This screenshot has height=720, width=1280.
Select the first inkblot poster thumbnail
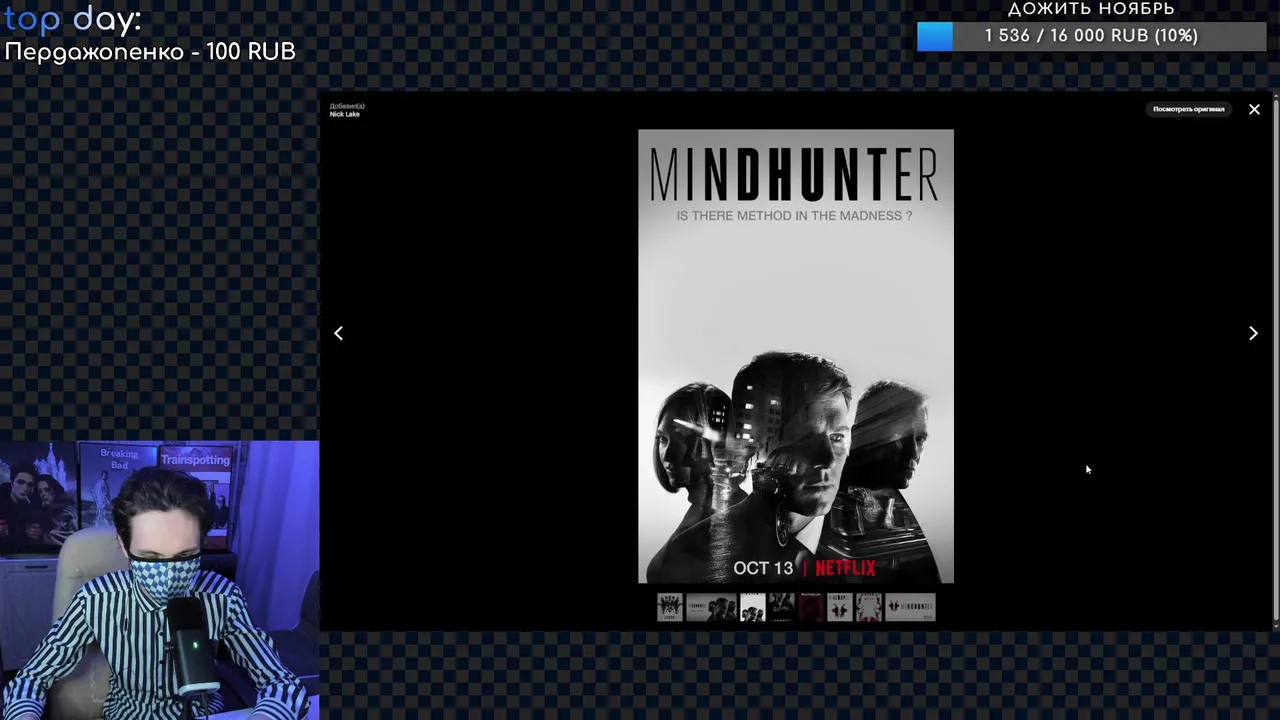point(670,607)
